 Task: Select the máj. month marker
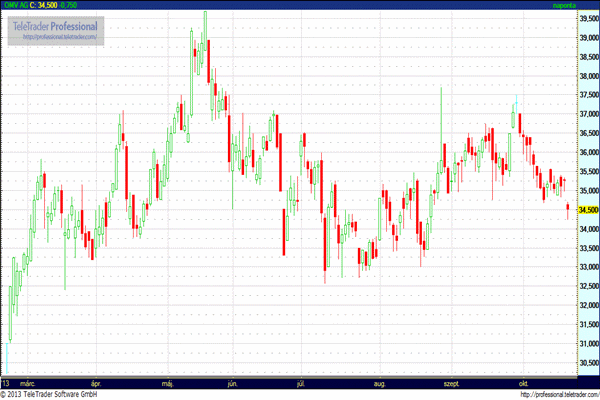click(167, 383)
